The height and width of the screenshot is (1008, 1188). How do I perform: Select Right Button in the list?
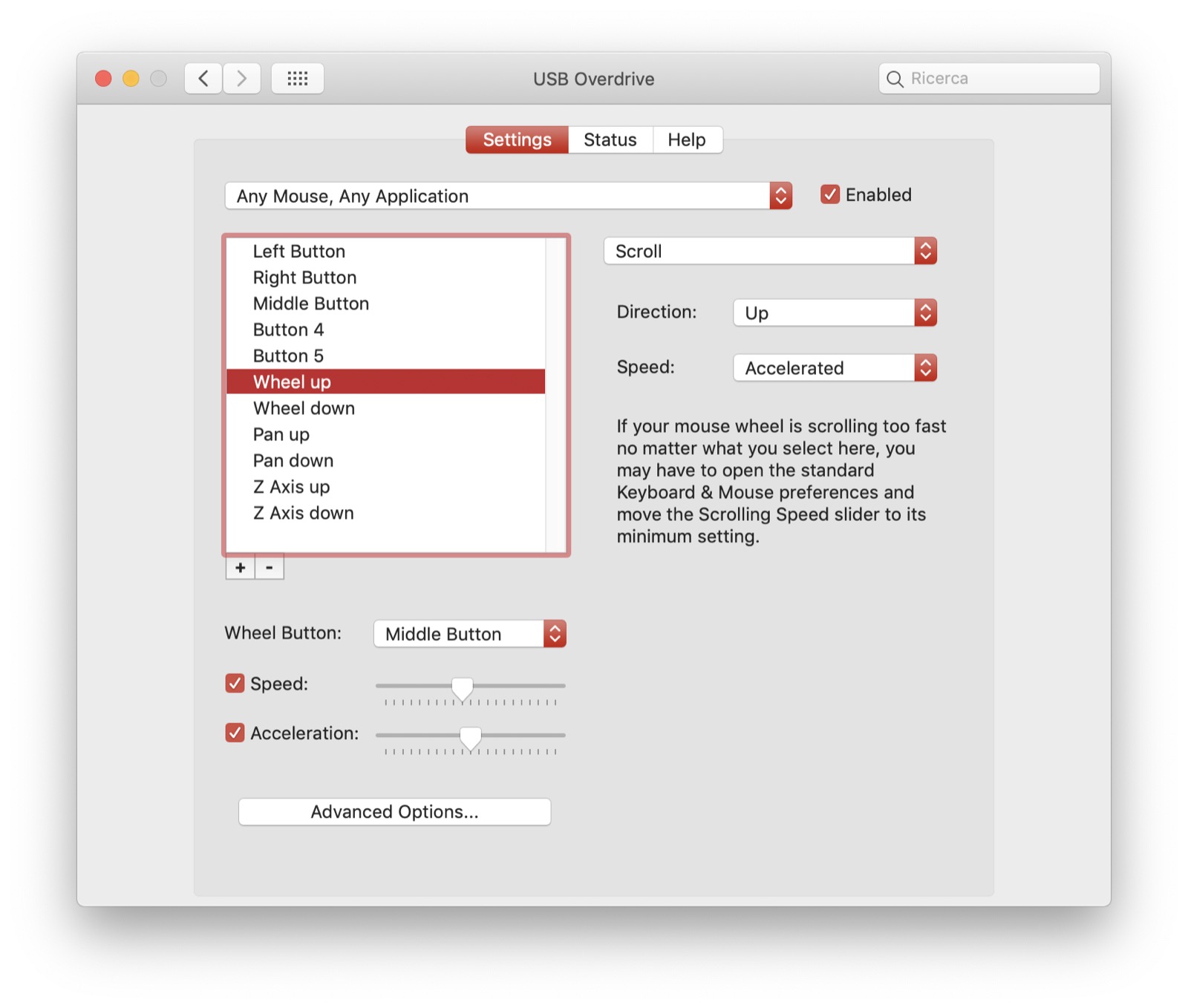tap(385, 277)
